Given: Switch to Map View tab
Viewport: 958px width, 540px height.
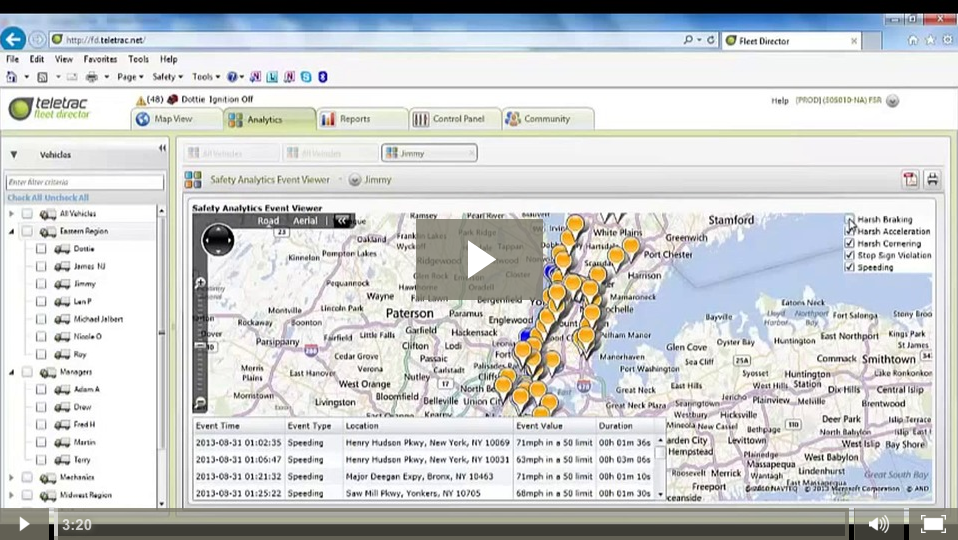Looking at the screenshot, I should [177, 119].
